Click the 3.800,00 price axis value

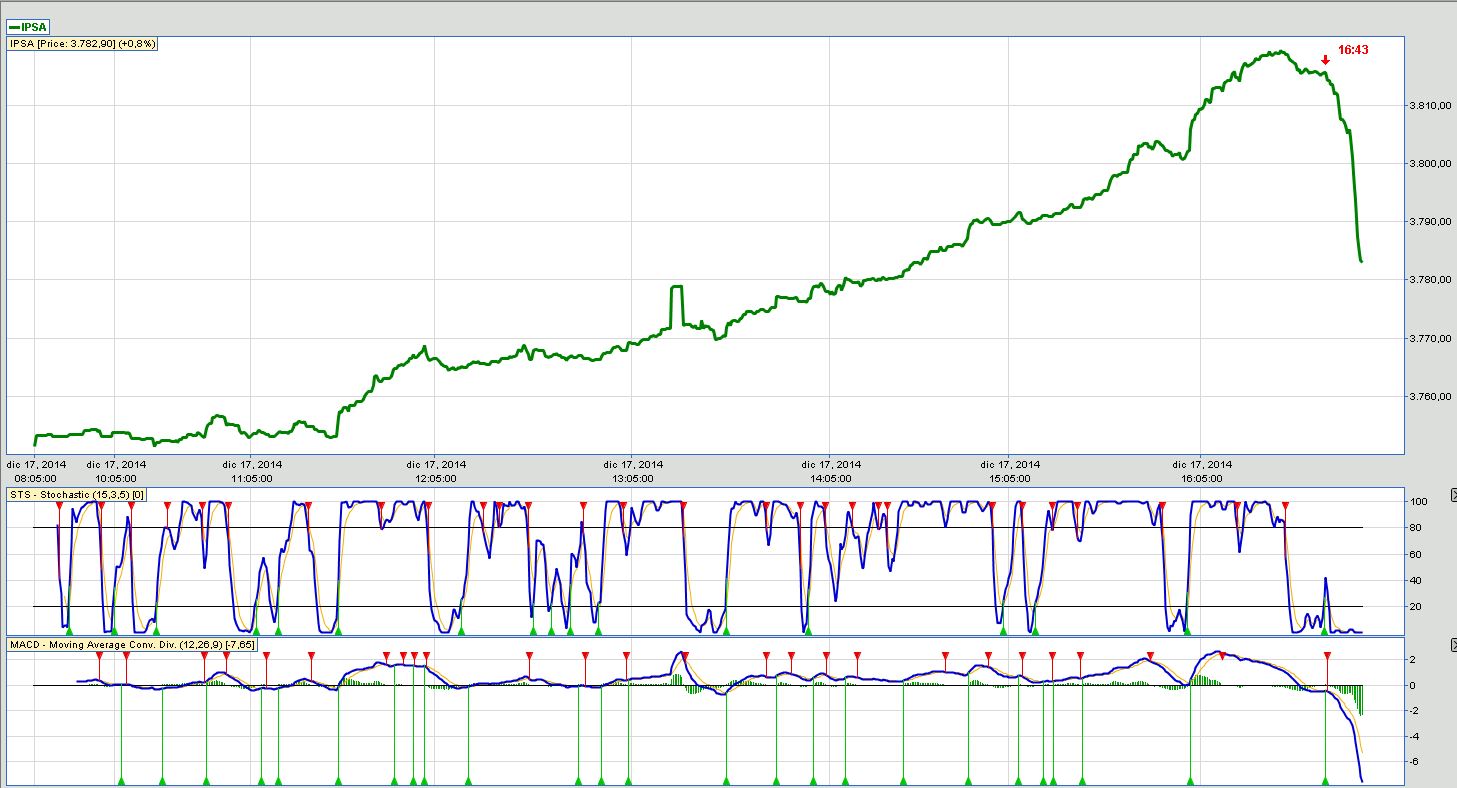click(x=1430, y=163)
